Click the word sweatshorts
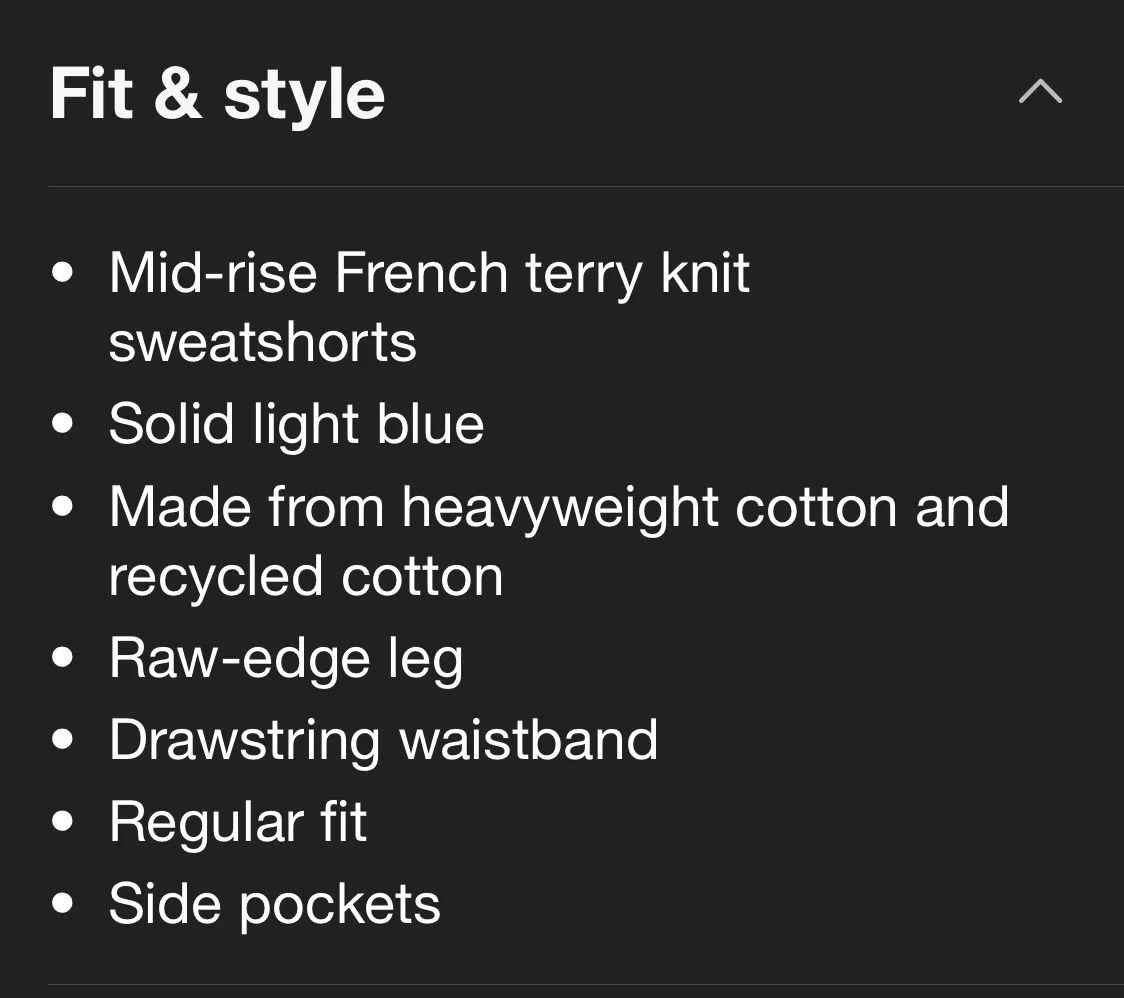This screenshot has width=1124, height=998. tap(262, 342)
